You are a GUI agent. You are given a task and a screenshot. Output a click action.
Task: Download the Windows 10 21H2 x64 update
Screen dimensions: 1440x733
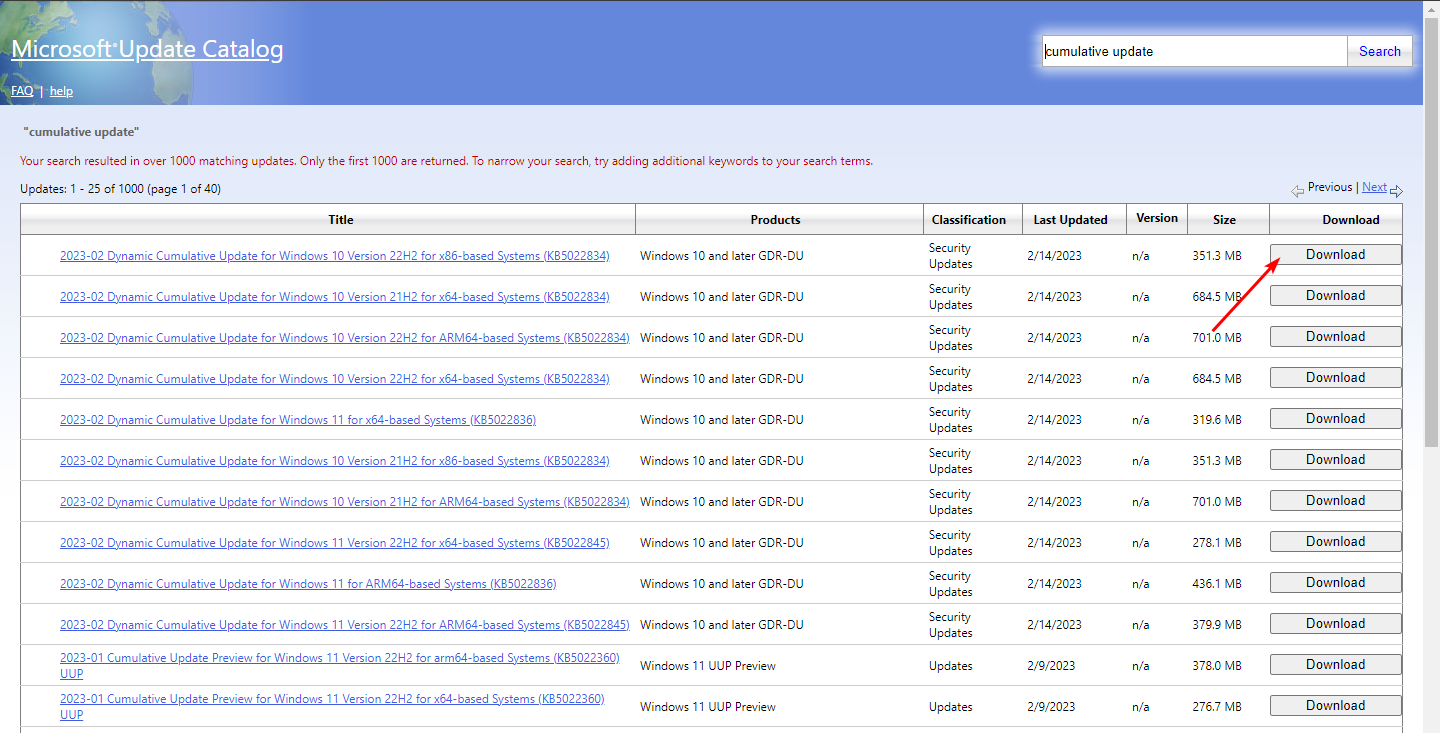click(x=1335, y=296)
